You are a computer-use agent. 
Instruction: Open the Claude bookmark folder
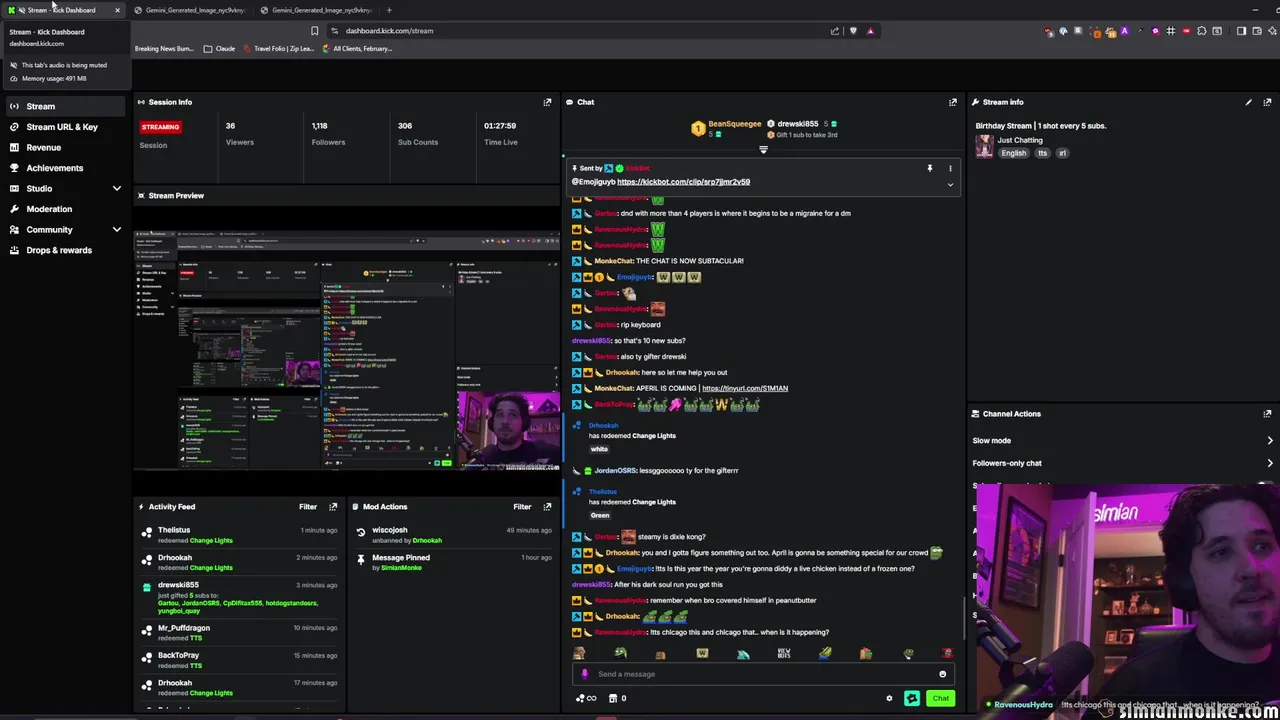pos(220,49)
